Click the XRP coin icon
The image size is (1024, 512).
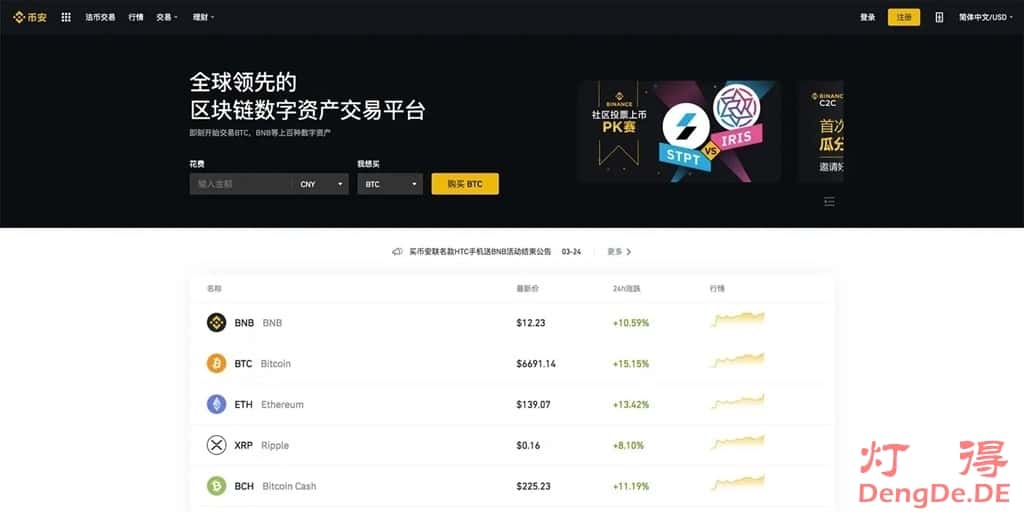click(216, 445)
